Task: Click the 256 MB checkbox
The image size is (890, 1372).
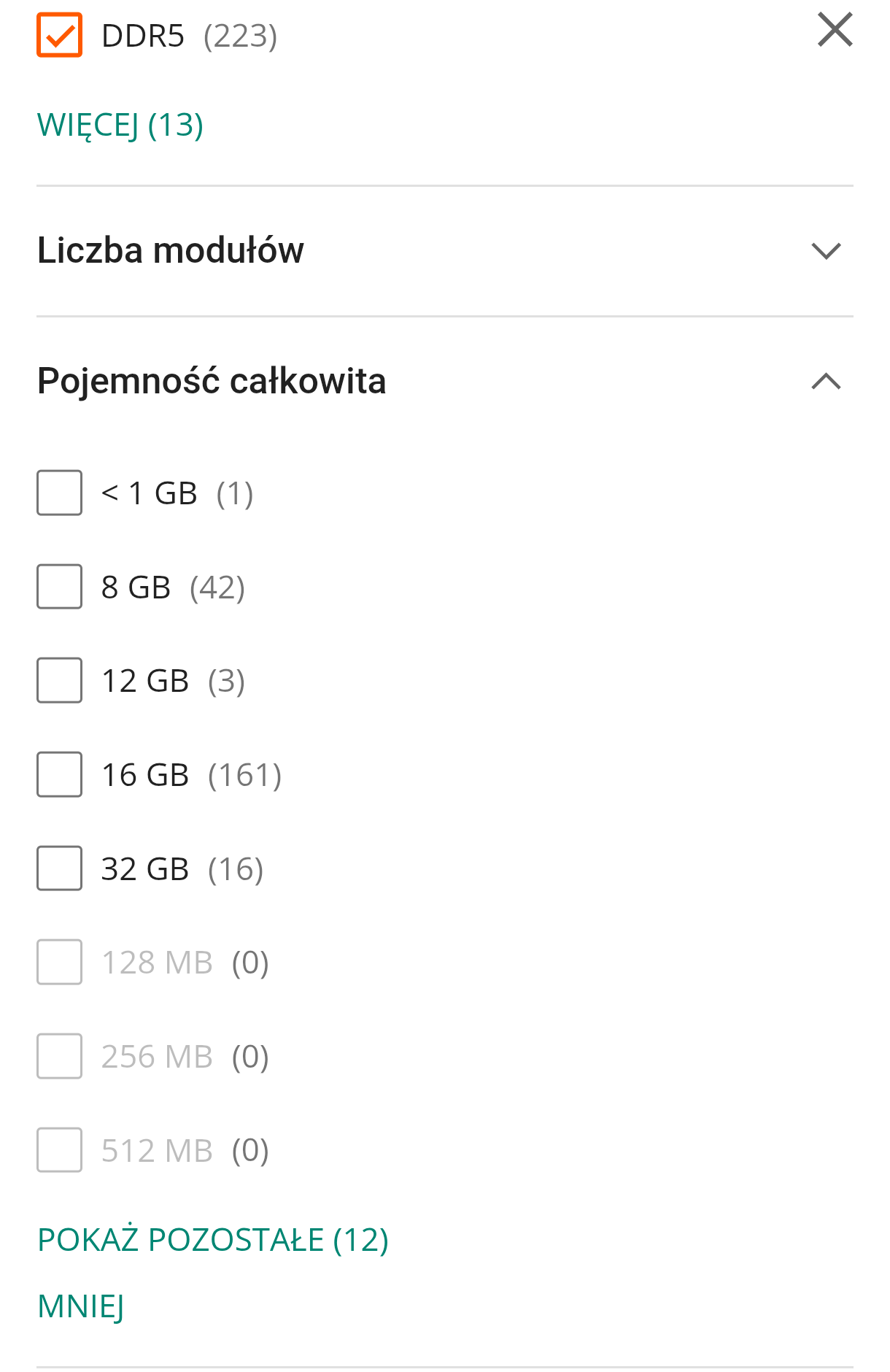Action: (x=59, y=1056)
